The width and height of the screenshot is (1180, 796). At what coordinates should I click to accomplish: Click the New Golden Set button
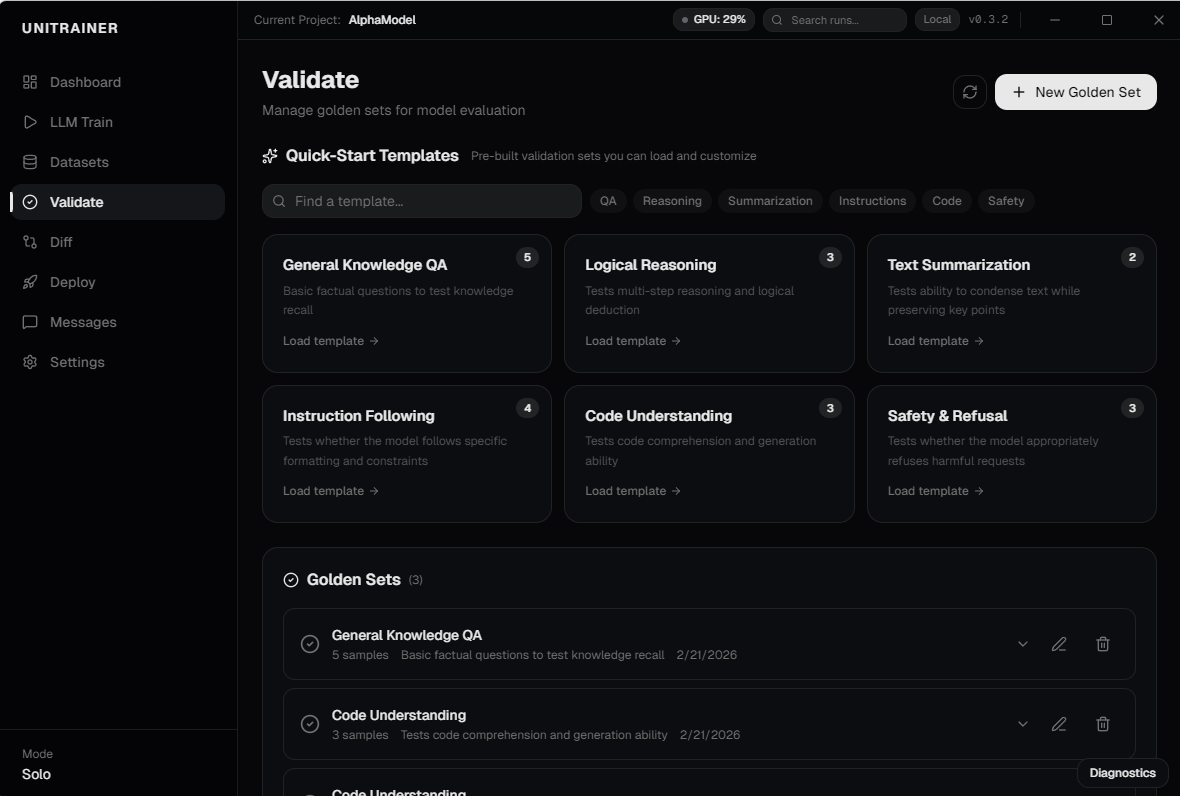click(x=1075, y=92)
